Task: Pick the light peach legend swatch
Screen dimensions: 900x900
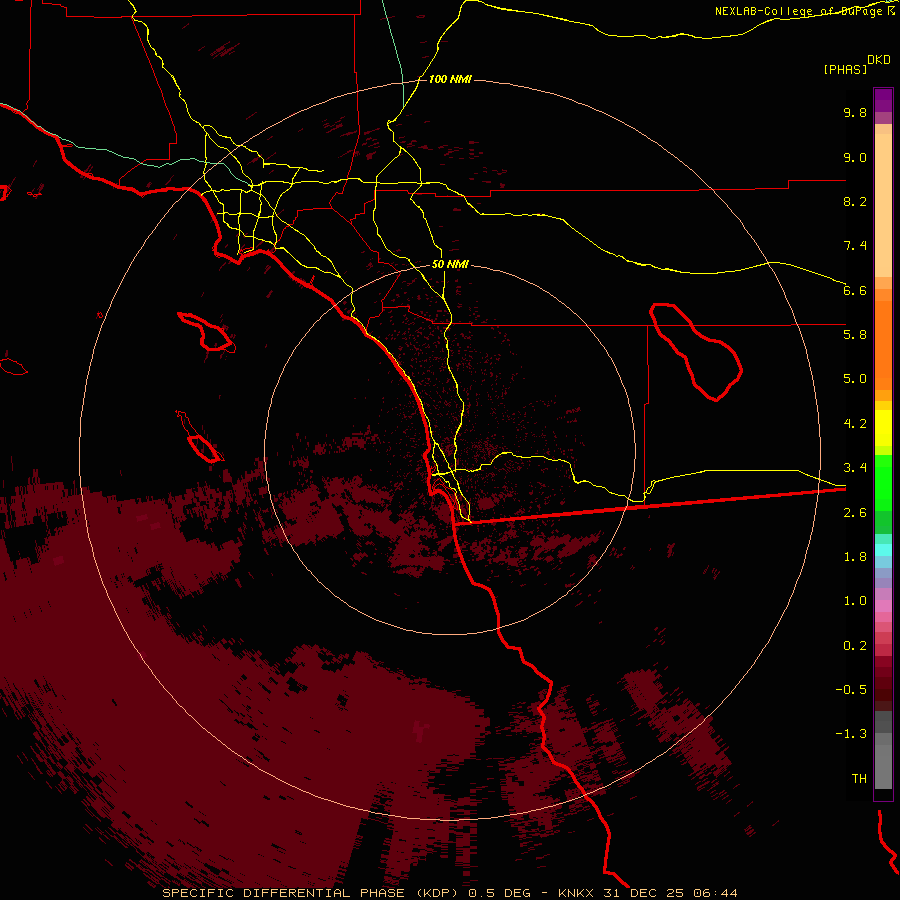Action: tap(883, 207)
